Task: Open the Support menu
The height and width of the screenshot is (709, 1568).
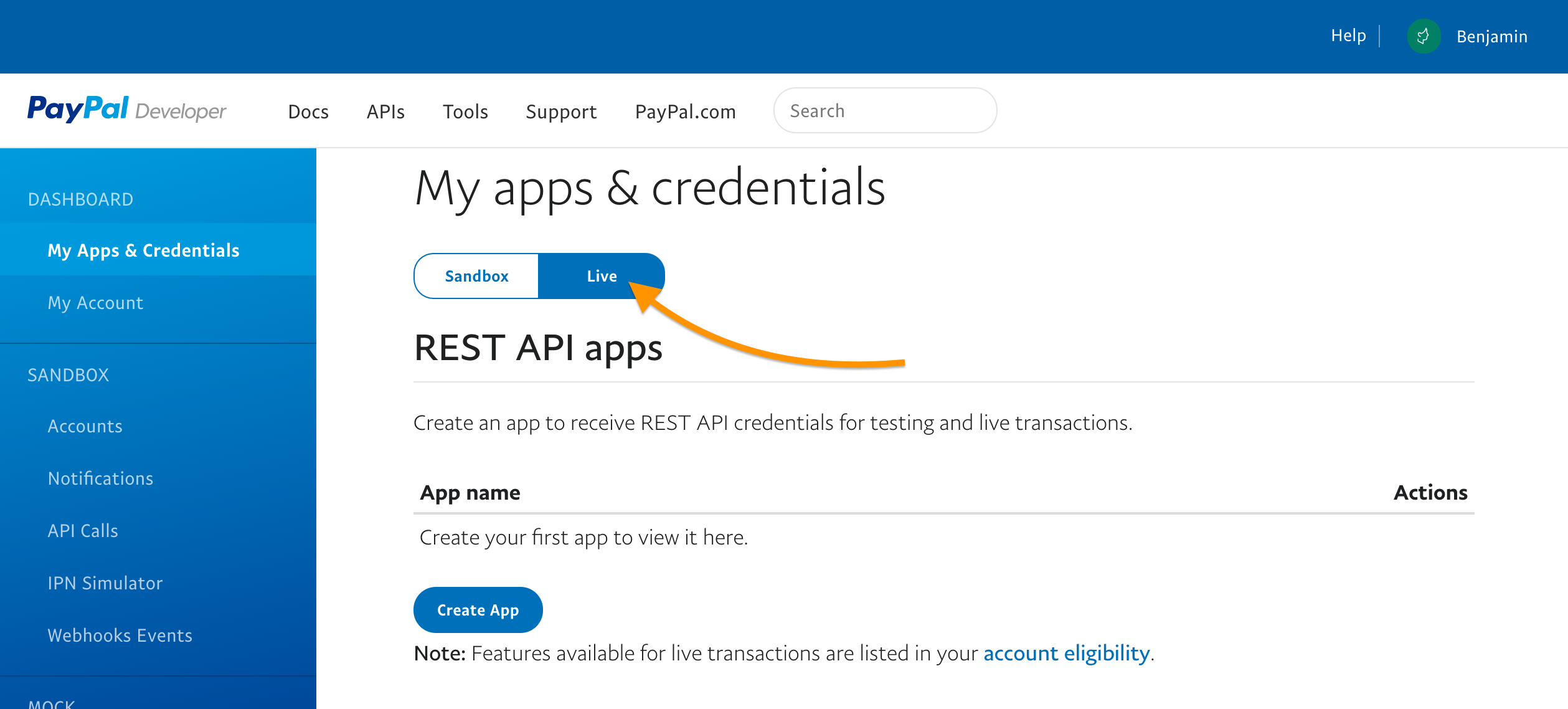Action: tap(561, 112)
